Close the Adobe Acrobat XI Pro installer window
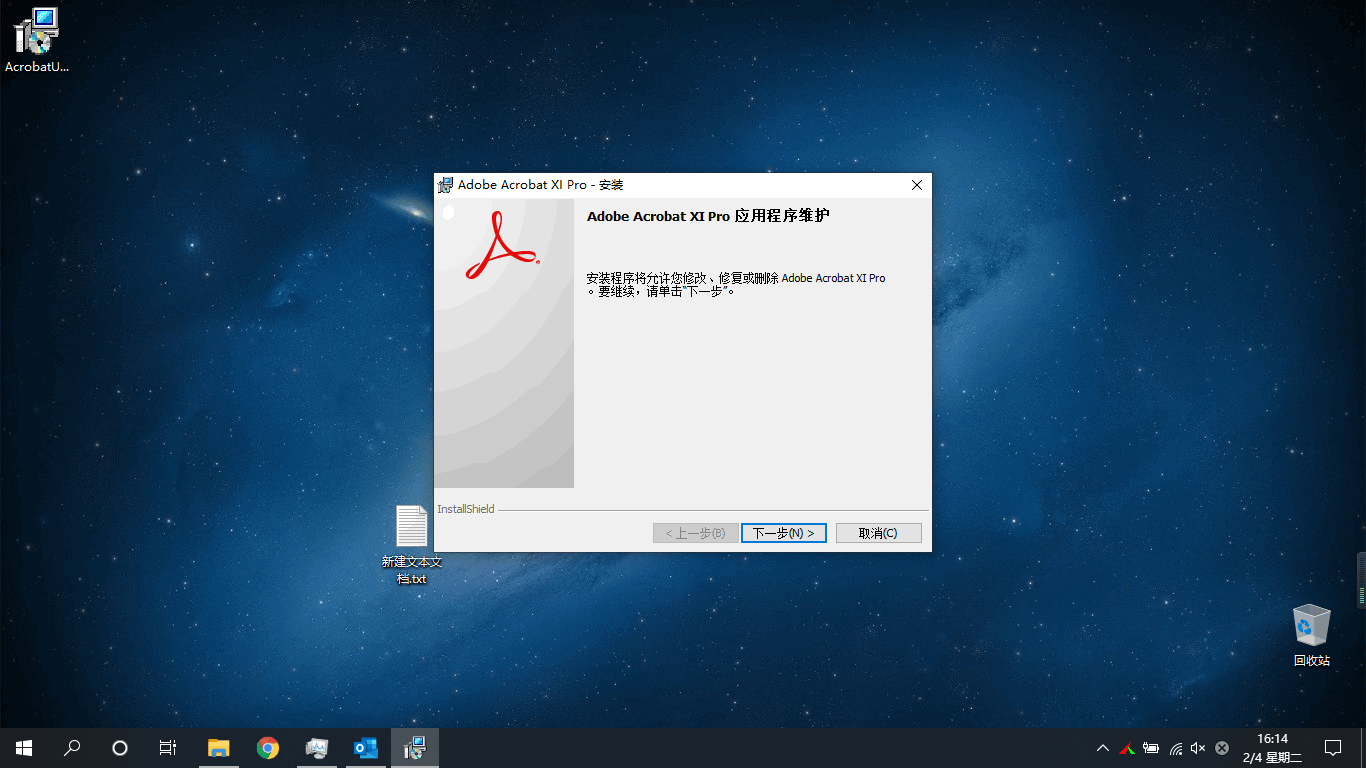The height and width of the screenshot is (768, 1366). coord(916,185)
